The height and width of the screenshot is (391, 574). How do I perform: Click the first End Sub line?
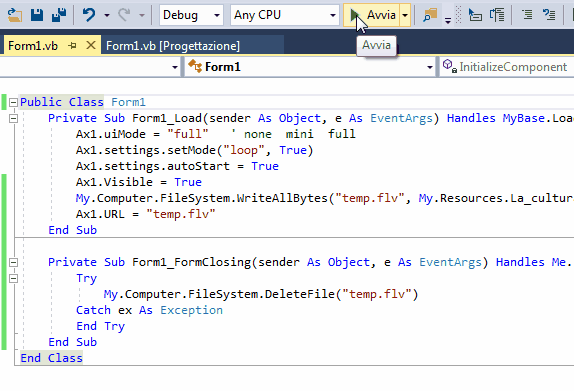click(72, 230)
